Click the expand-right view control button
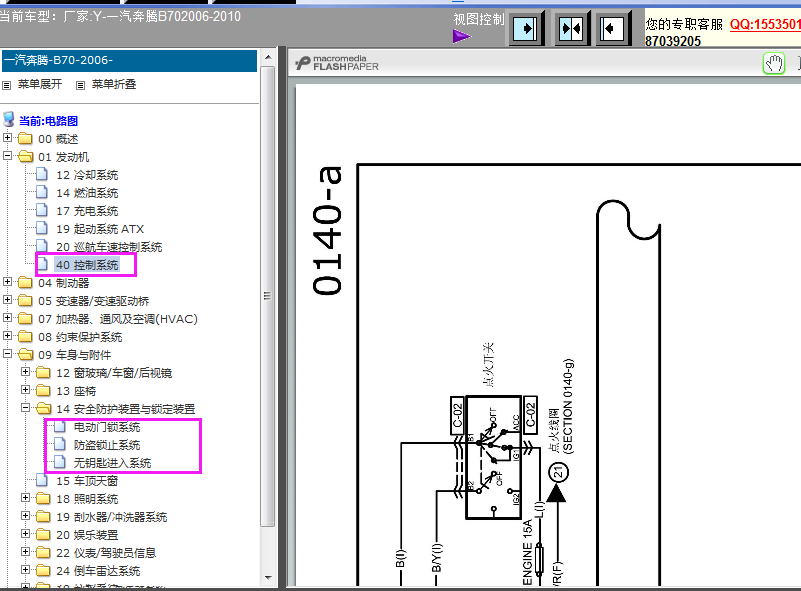 pos(525,29)
